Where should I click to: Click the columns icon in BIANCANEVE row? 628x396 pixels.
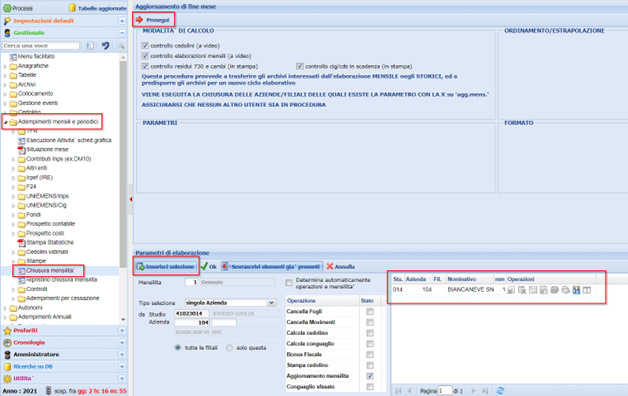click(587, 289)
